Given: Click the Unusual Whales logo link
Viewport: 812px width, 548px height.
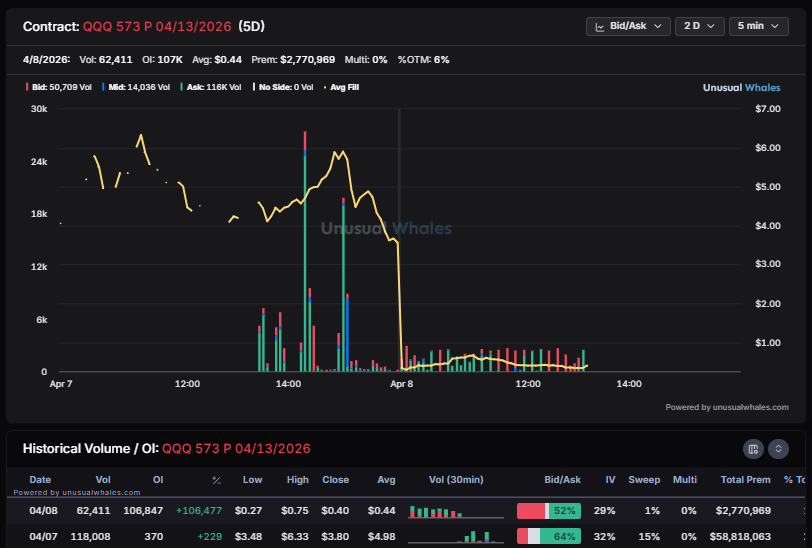Looking at the screenshot, I should click(741, 88).
